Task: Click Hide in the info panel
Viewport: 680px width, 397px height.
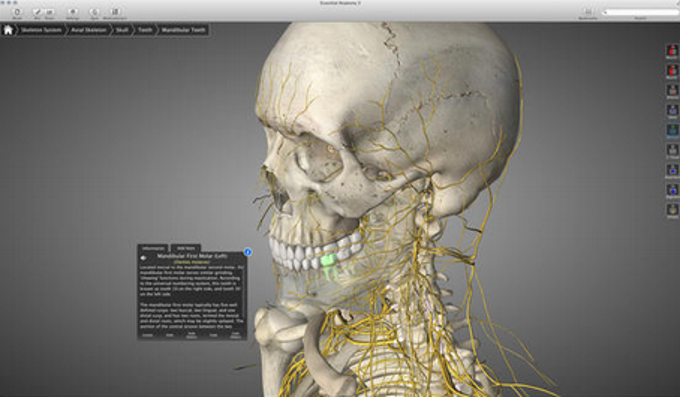Action: [170, 335]
